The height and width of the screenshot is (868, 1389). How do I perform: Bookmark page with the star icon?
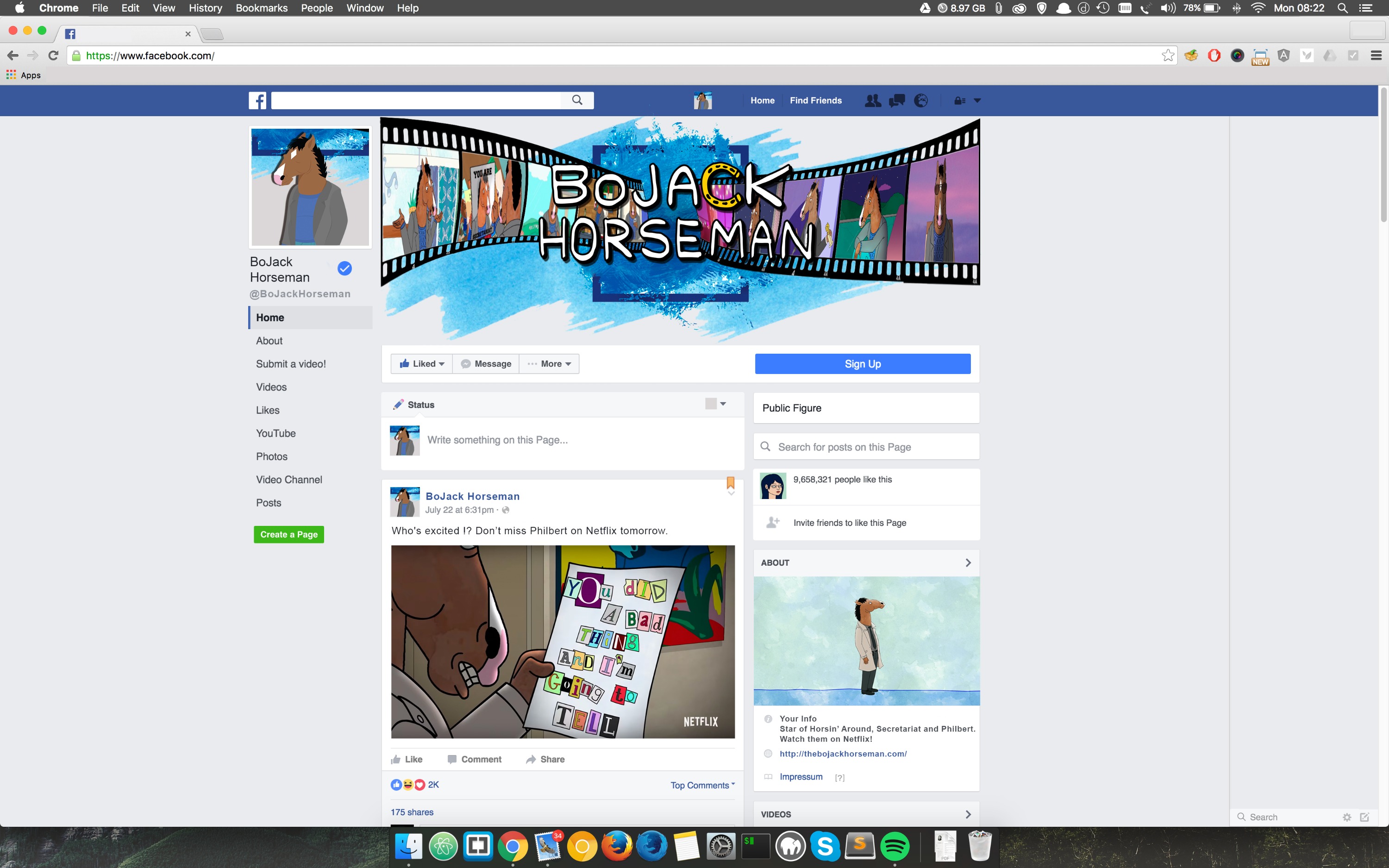click(1167, 56)
